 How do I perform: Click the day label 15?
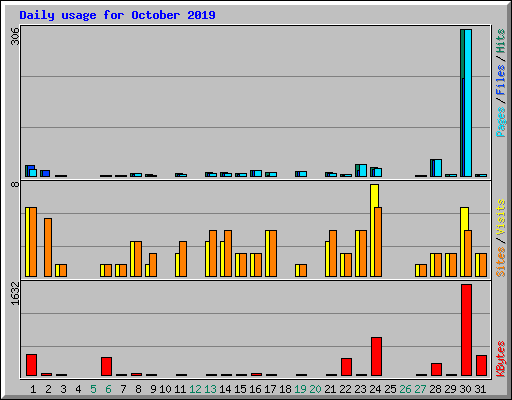coord(240,389)
